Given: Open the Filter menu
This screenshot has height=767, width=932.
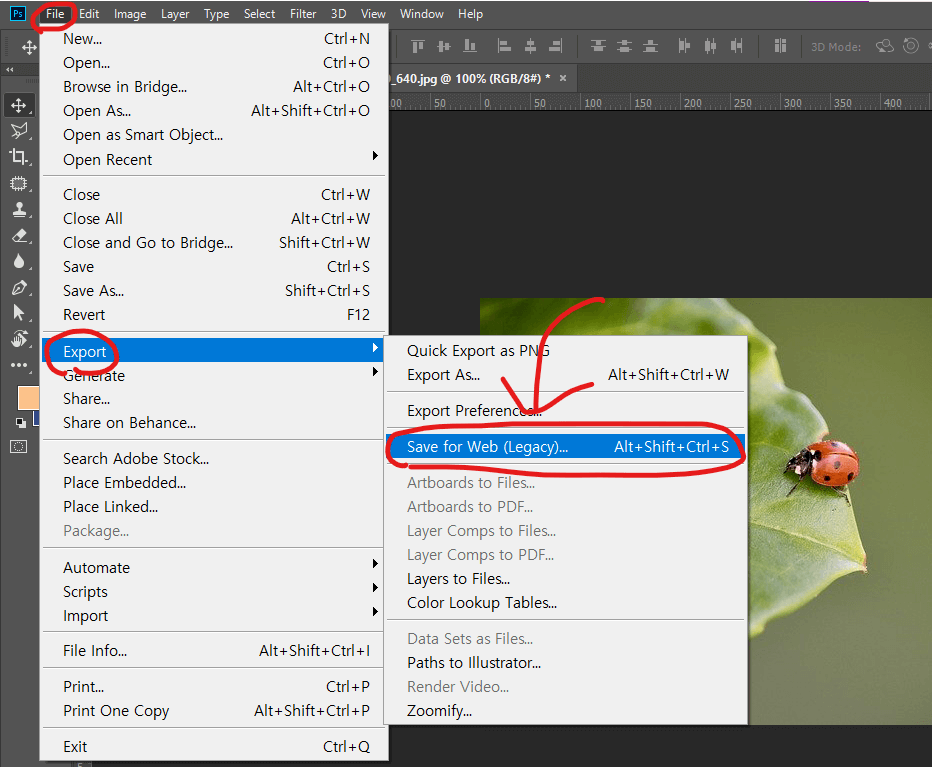Looking at the screenshot, I should 303,14.
